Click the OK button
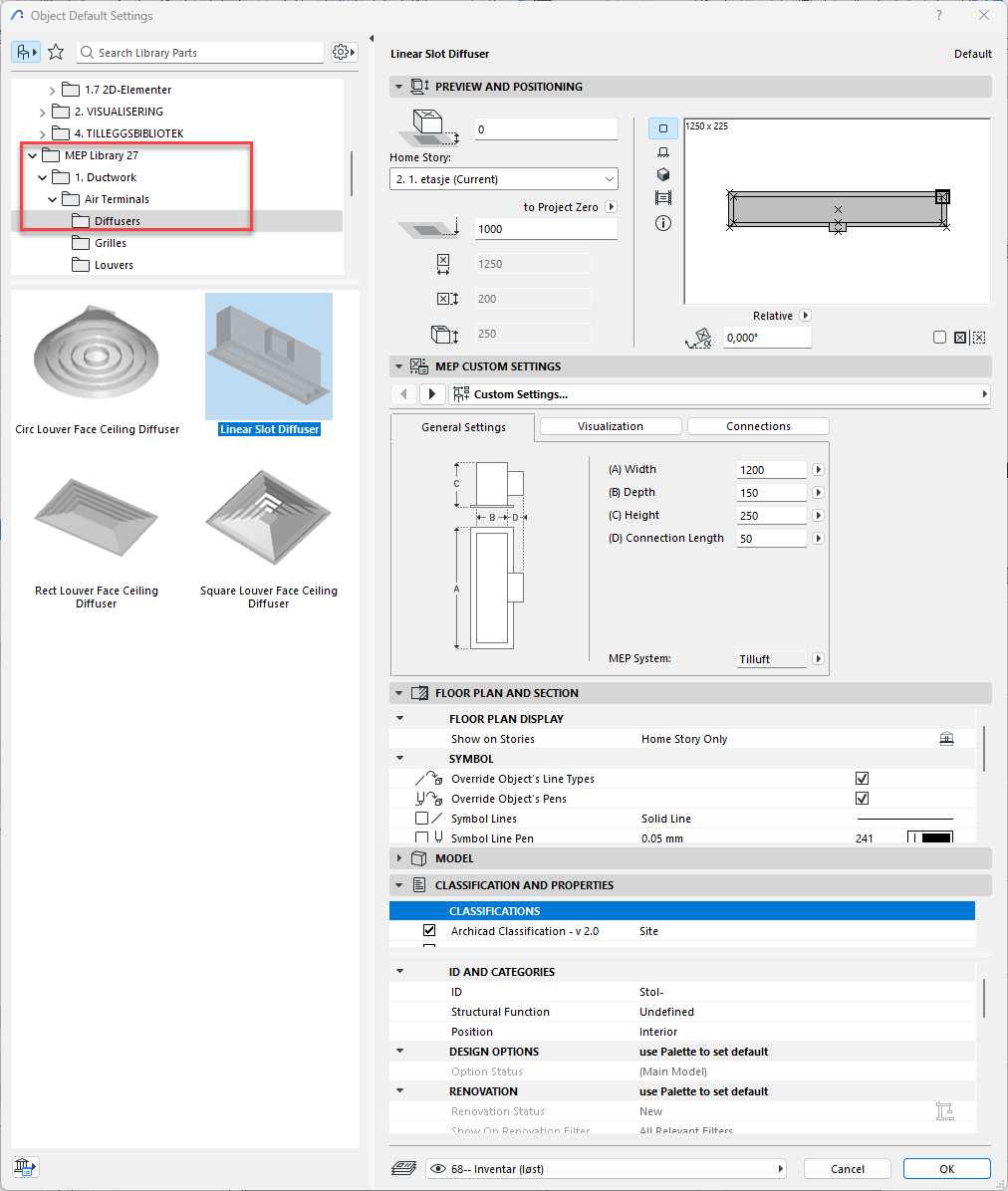 946,1169
